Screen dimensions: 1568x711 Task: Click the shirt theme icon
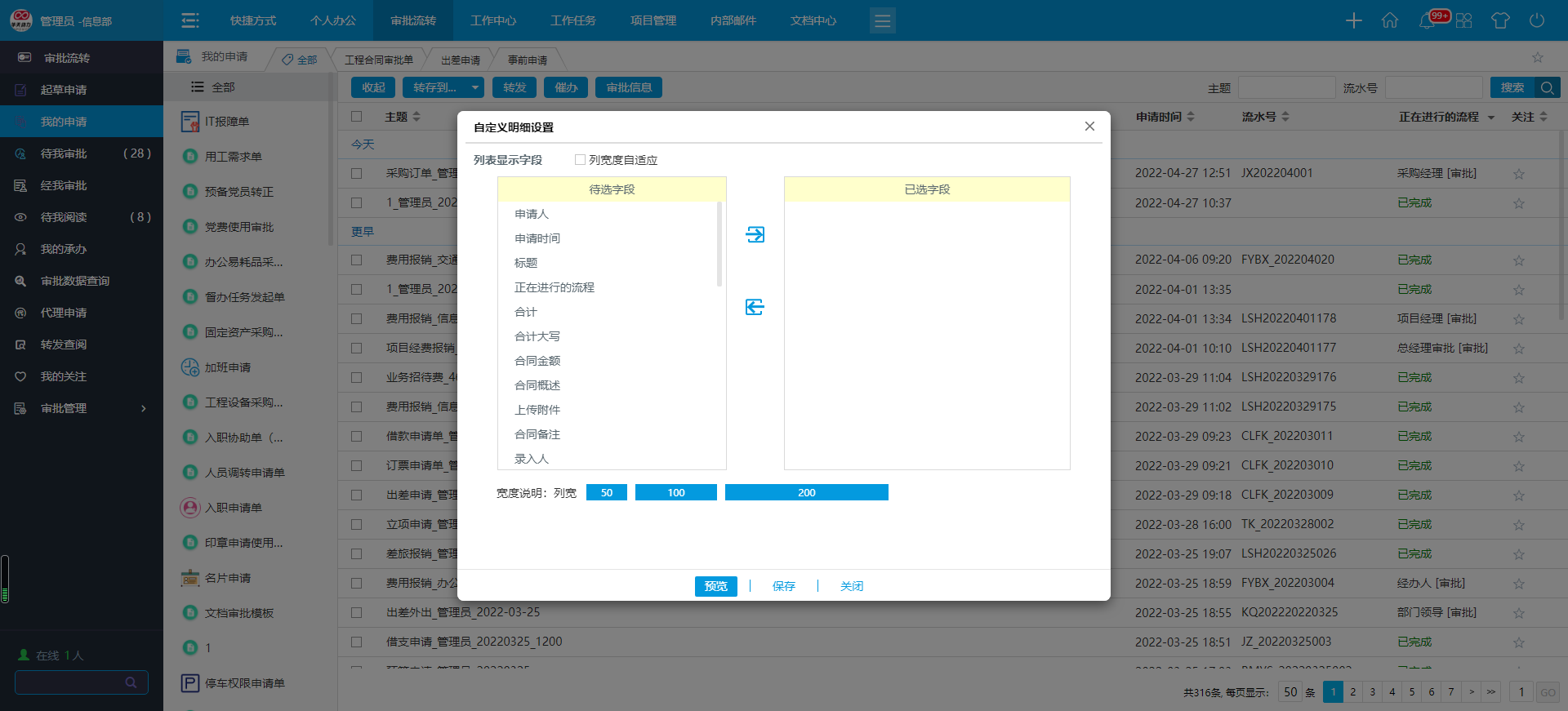pos(1499,20)
